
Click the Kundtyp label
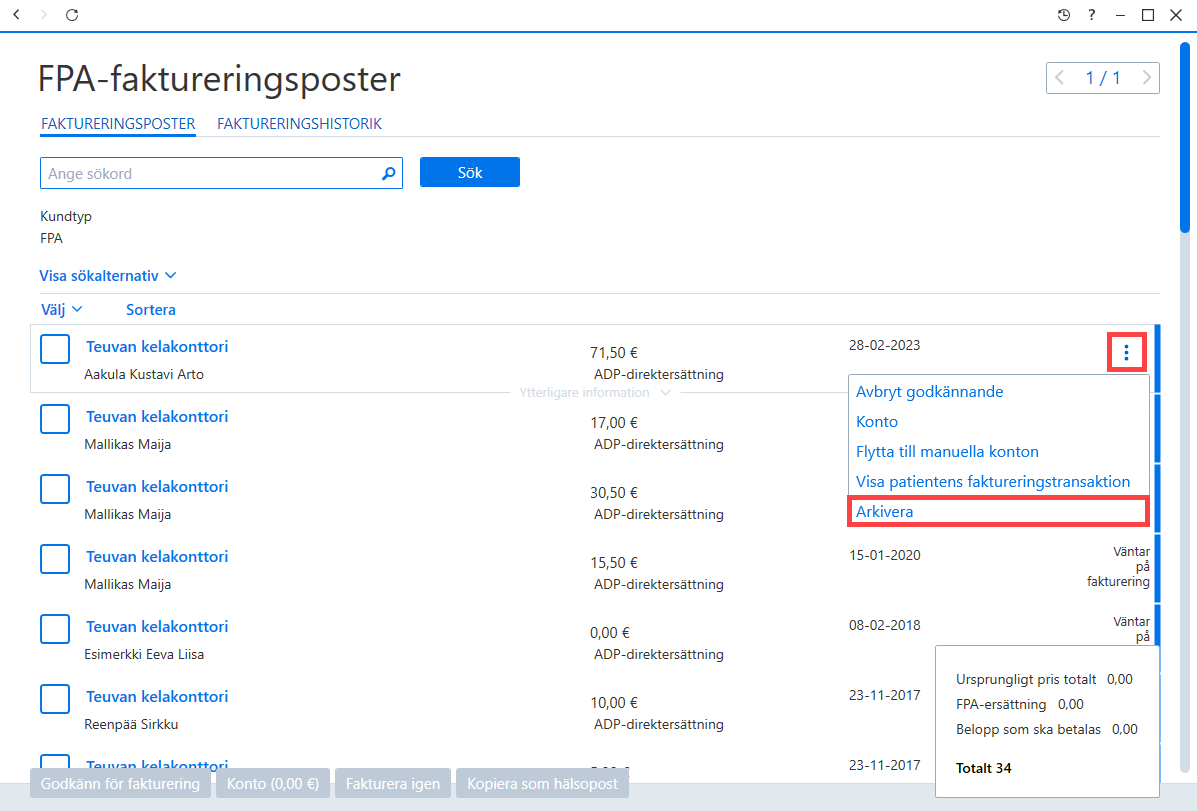tap(66, 216)
